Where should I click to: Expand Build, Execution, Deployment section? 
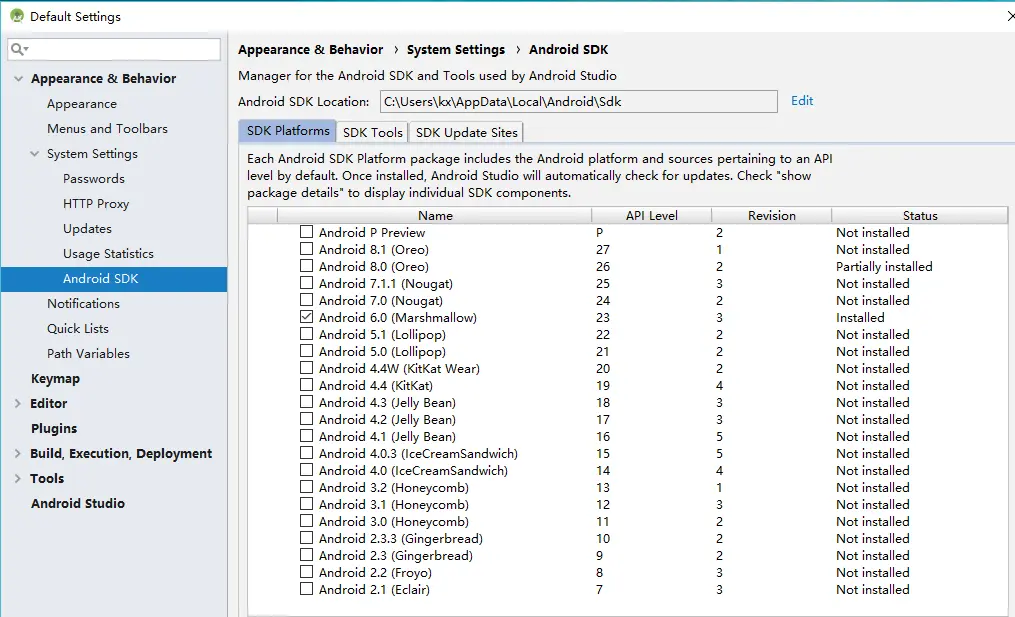18,454
